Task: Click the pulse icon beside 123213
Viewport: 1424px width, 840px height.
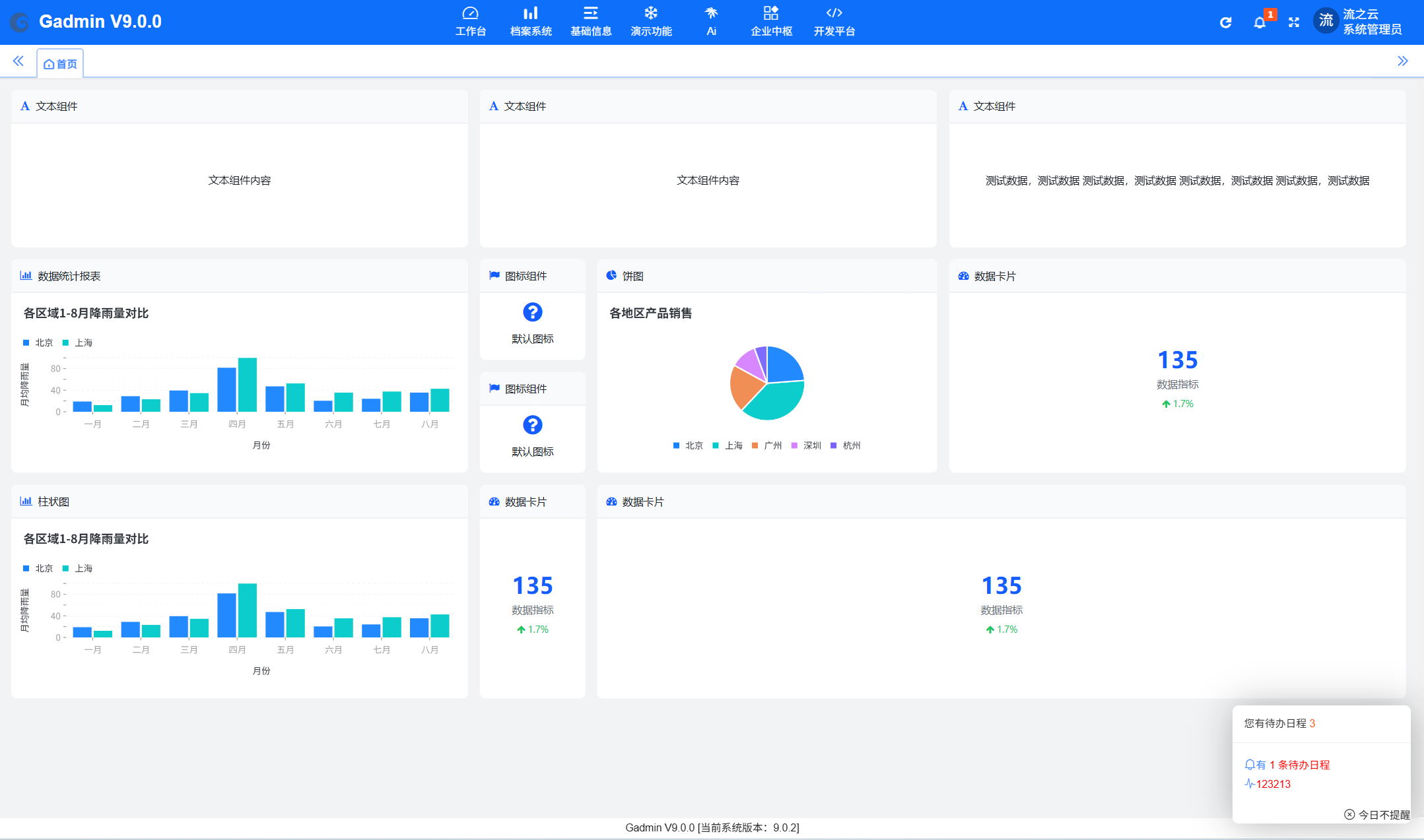Action: (1250, 784)
